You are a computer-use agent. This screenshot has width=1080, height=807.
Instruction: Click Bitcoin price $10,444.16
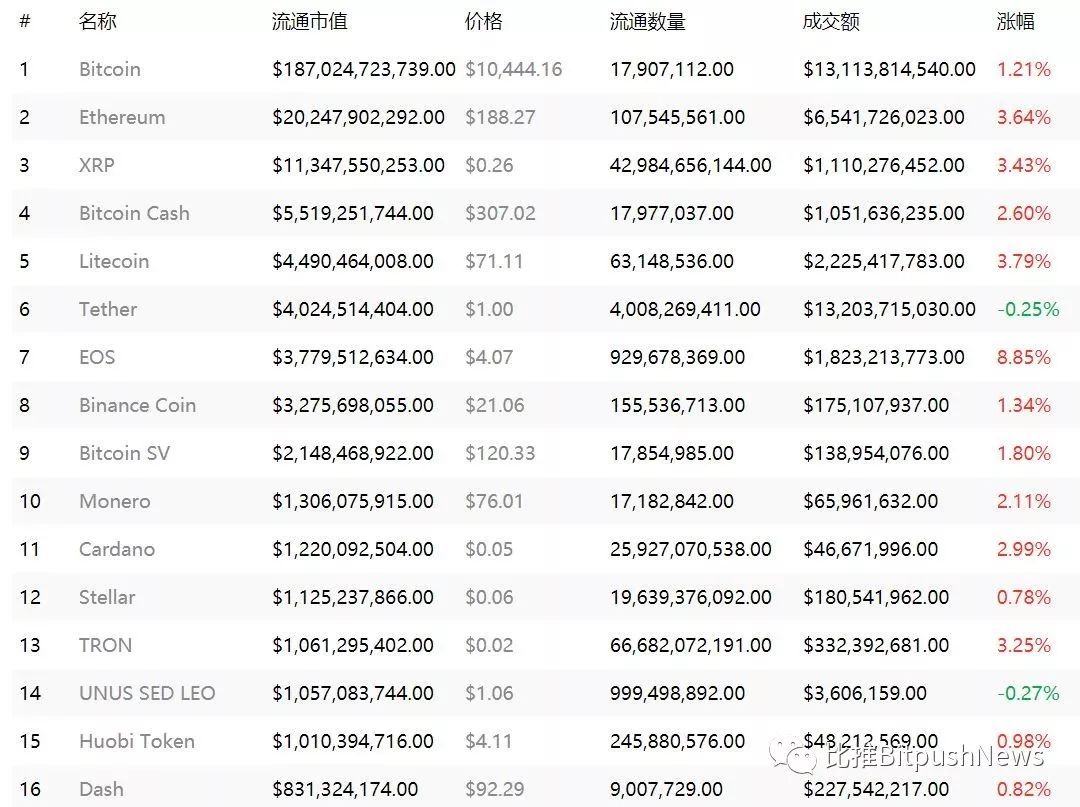(514, 69)
